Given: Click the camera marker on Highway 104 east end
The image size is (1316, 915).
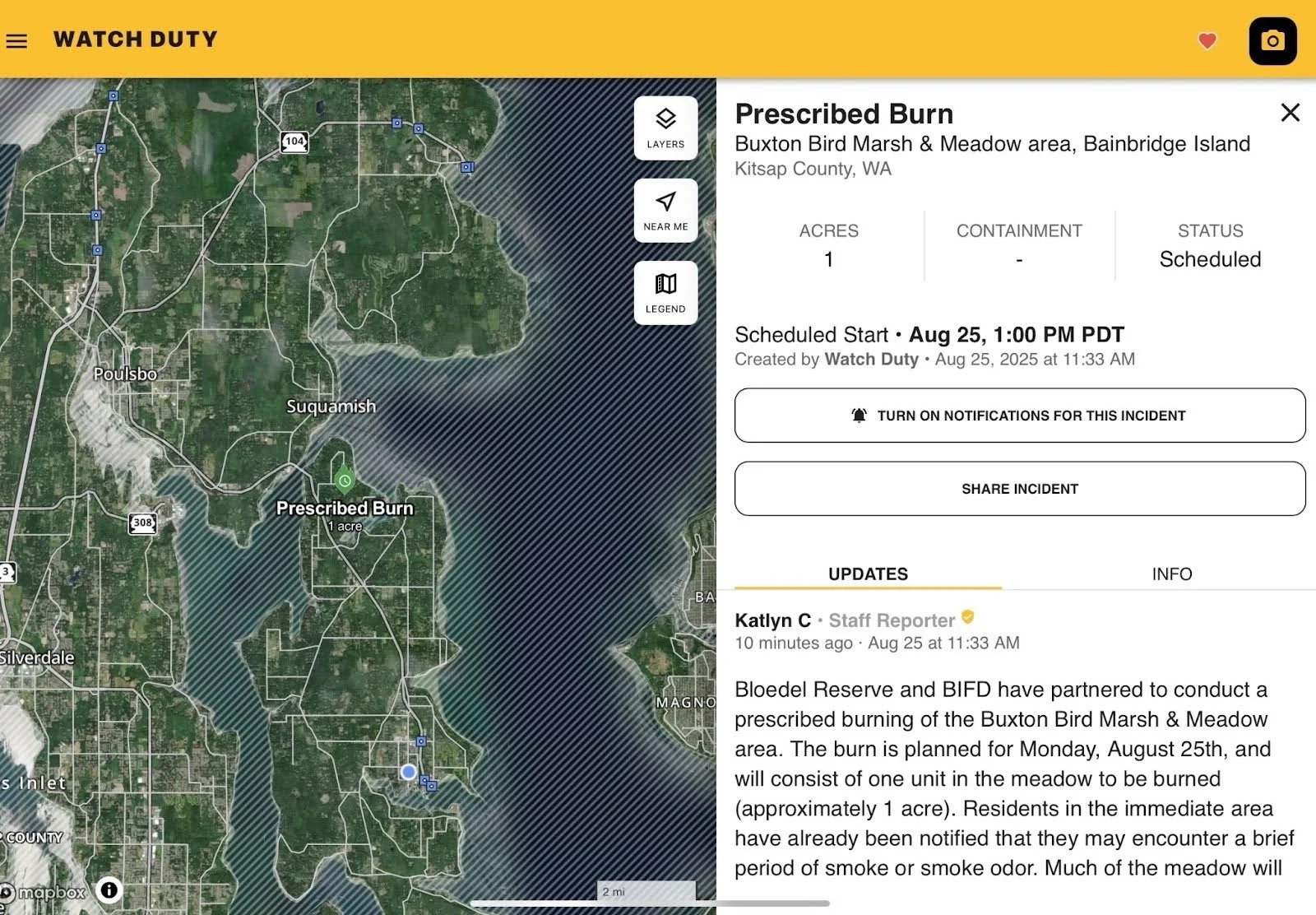Looking at the screenshot, I should click(466, 167).
